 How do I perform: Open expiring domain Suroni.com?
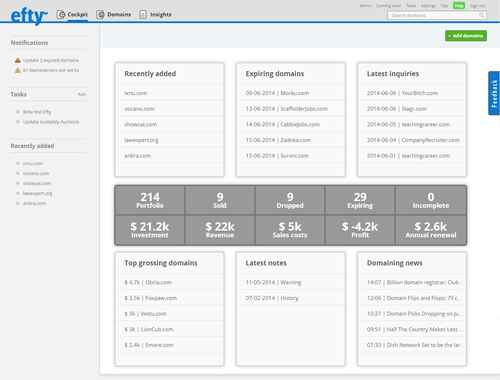277,156
